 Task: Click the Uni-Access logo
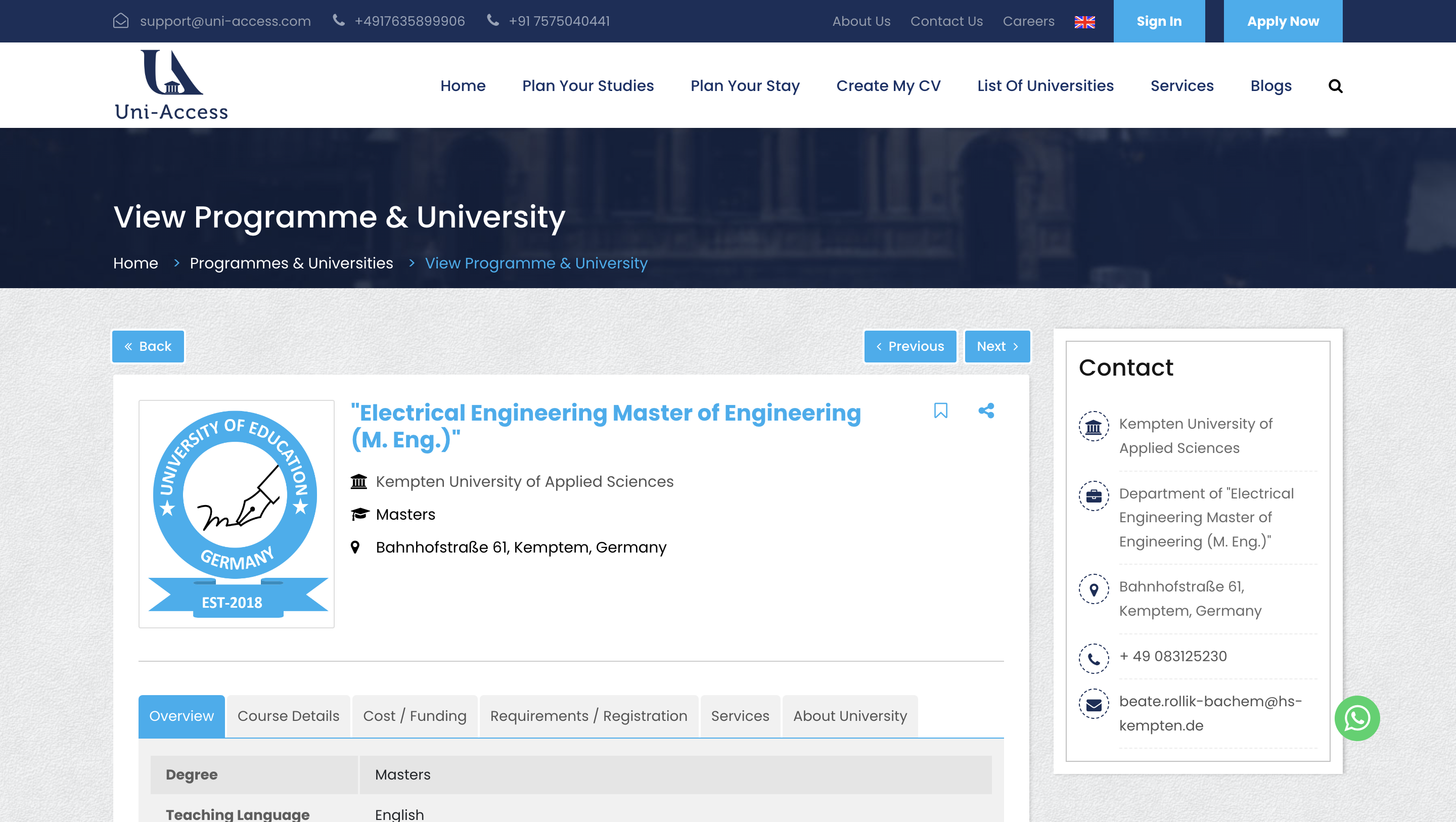[171, 85]
